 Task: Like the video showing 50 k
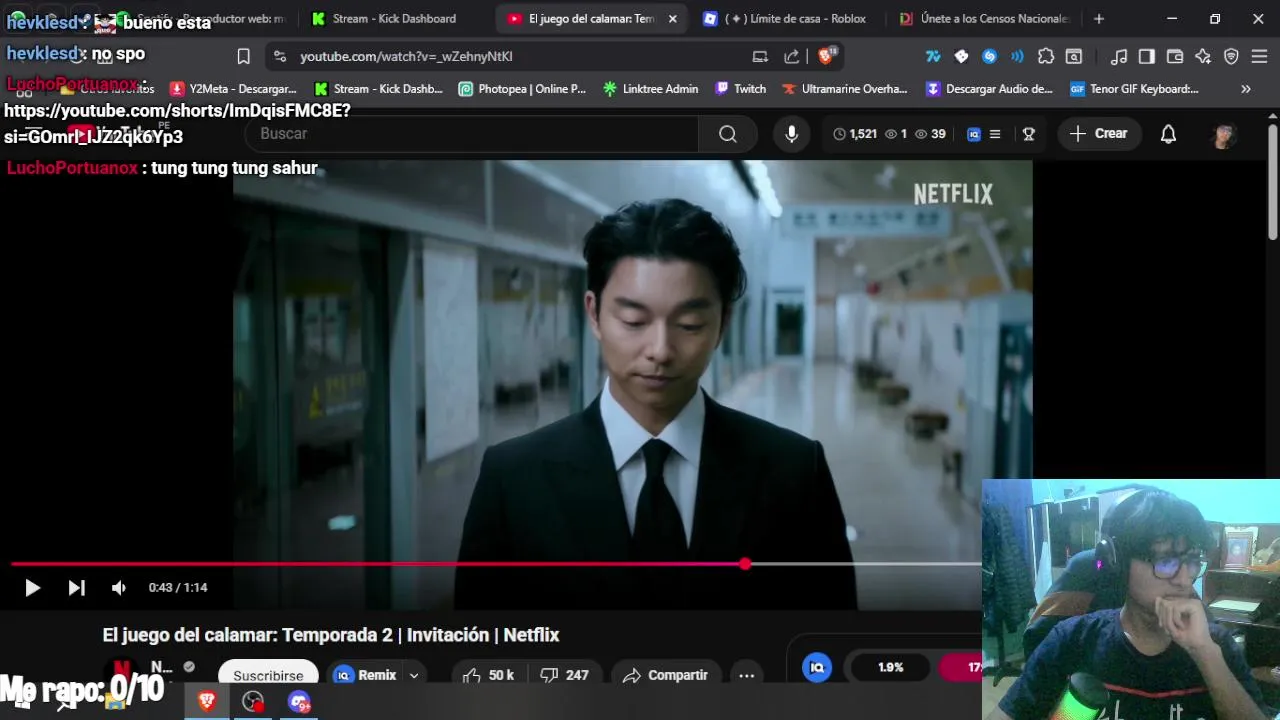[489, 675]
